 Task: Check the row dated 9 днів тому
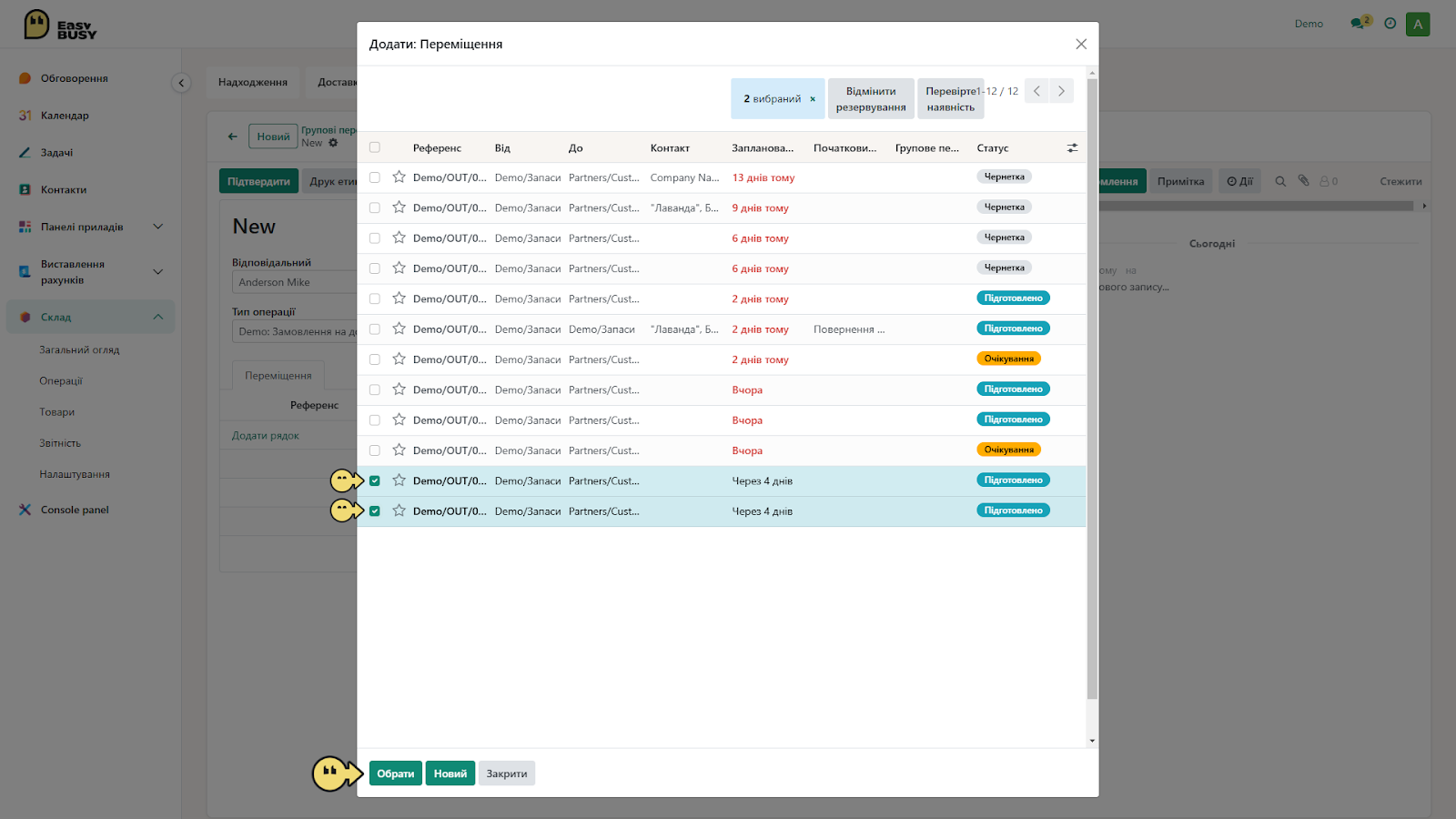click(x=375, y=207)
